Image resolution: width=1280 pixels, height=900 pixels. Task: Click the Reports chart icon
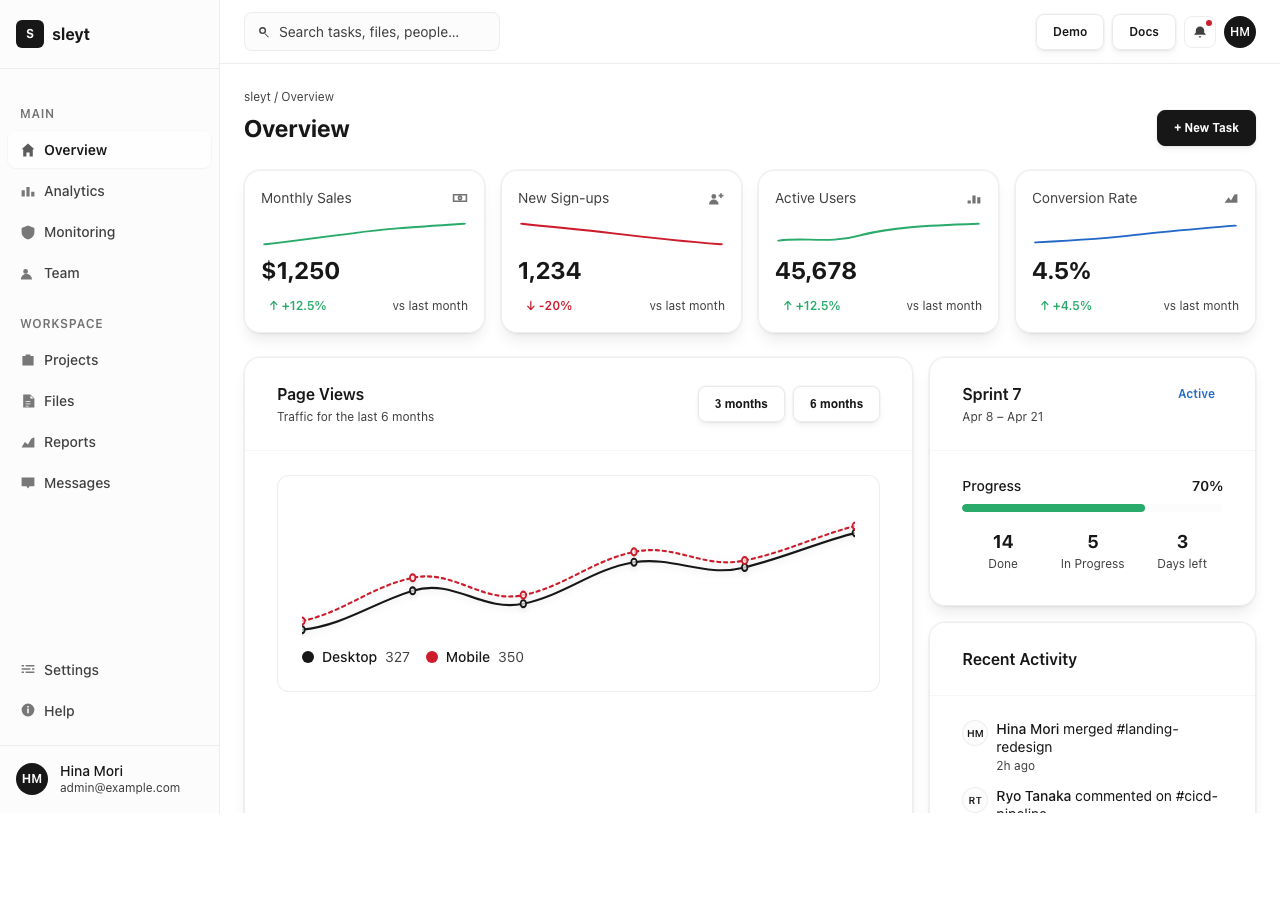point(29,442)
